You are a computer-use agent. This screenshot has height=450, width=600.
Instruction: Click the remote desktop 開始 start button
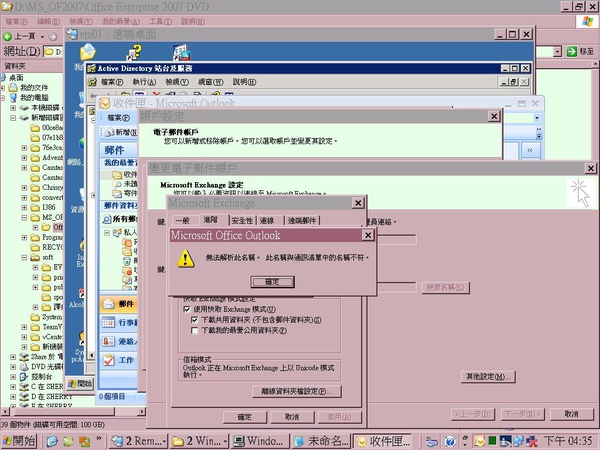coord(80,383)
